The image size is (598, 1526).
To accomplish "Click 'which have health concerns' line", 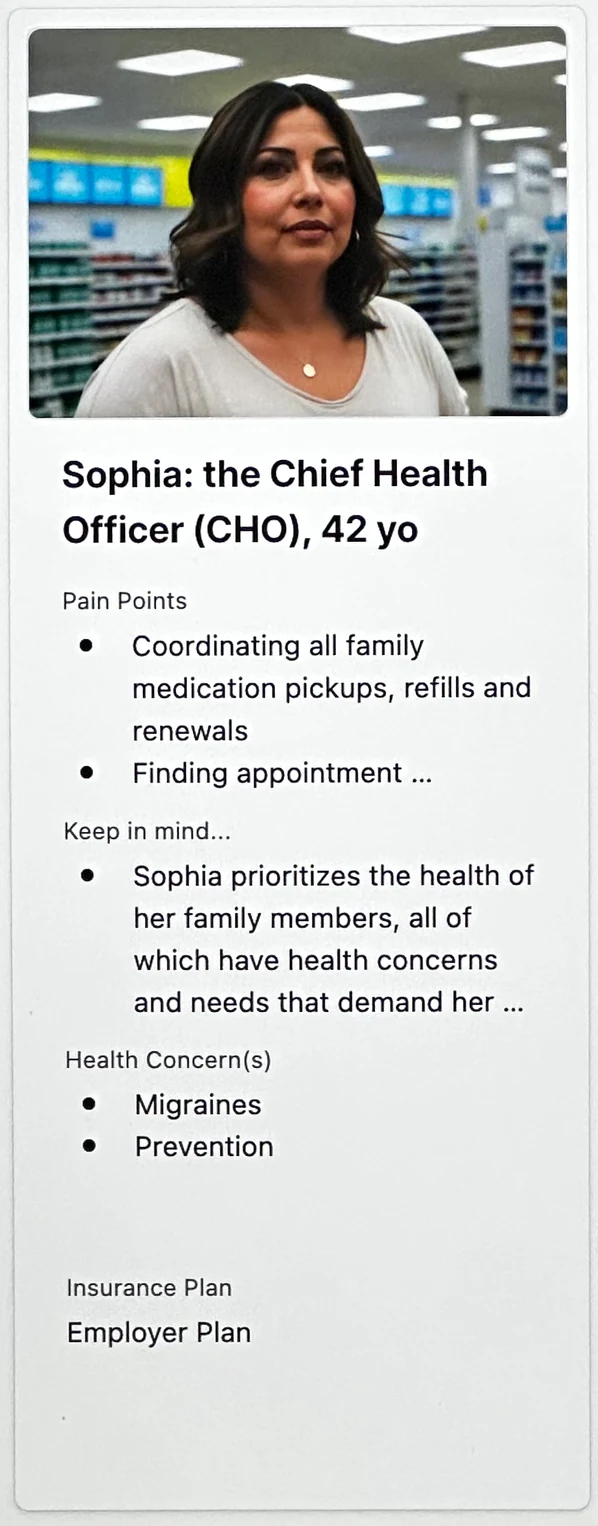I will (316, 960).
